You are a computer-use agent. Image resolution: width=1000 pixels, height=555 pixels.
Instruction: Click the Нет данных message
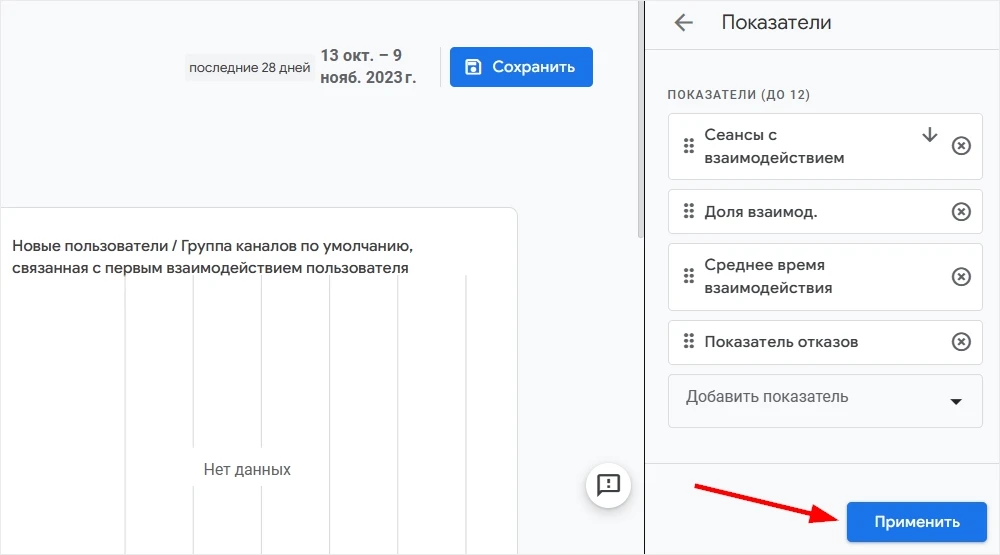pos(247,470)
